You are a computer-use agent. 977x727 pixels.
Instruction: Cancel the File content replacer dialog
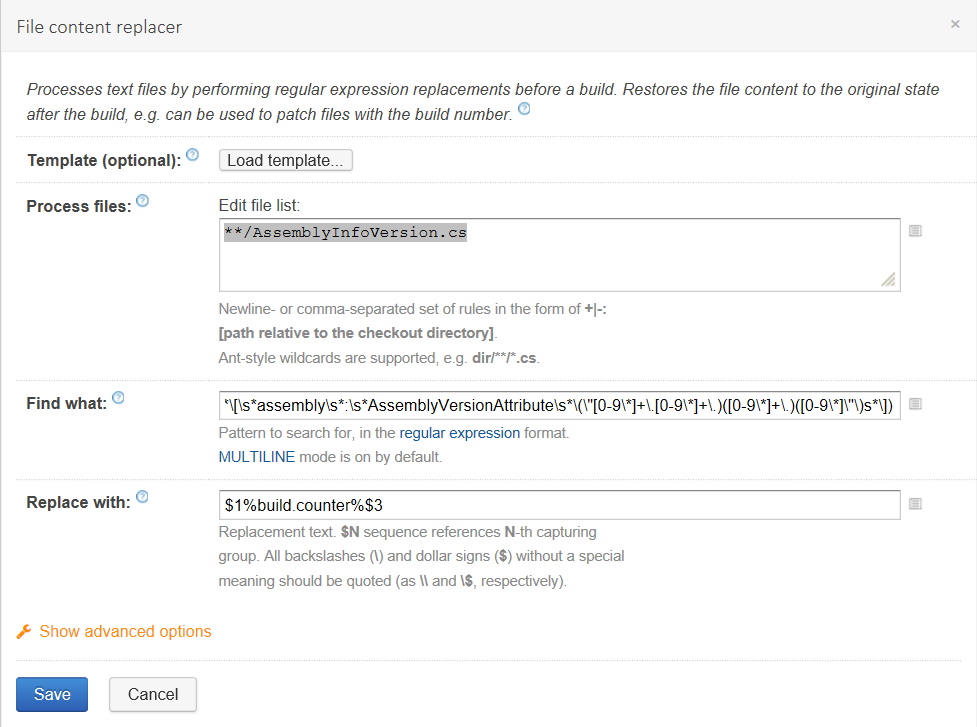pos(153,694)
